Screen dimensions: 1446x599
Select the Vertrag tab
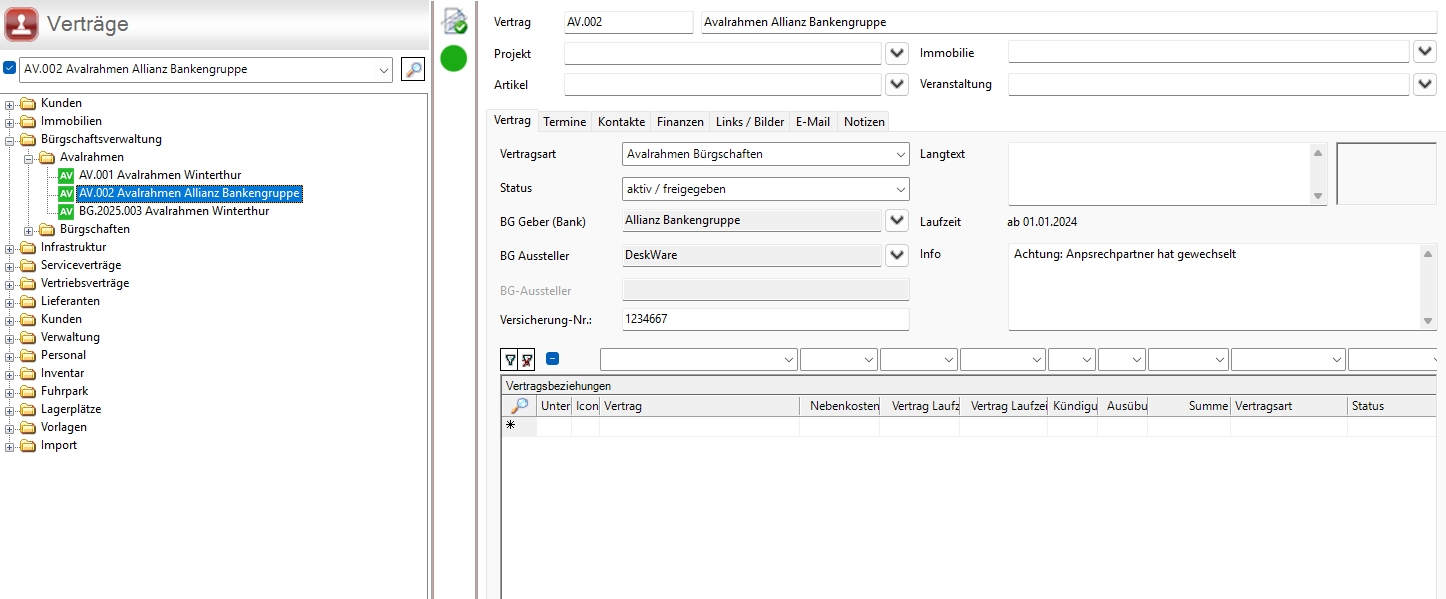(512, 120)
